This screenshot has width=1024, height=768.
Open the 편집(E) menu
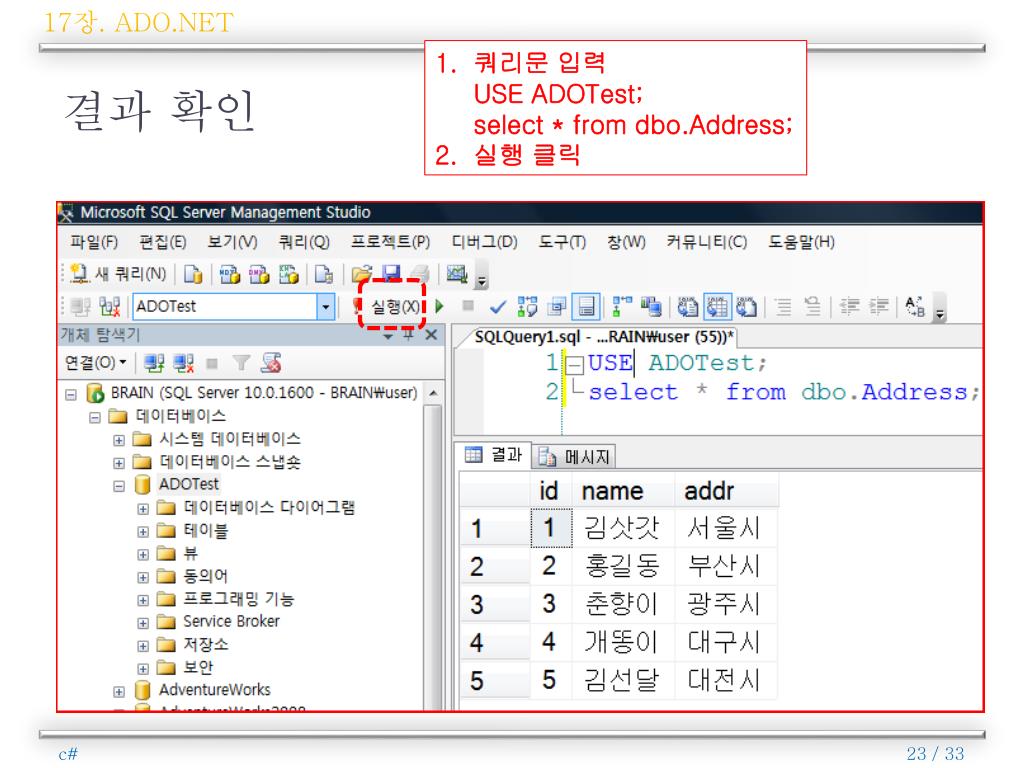(163, 242)
